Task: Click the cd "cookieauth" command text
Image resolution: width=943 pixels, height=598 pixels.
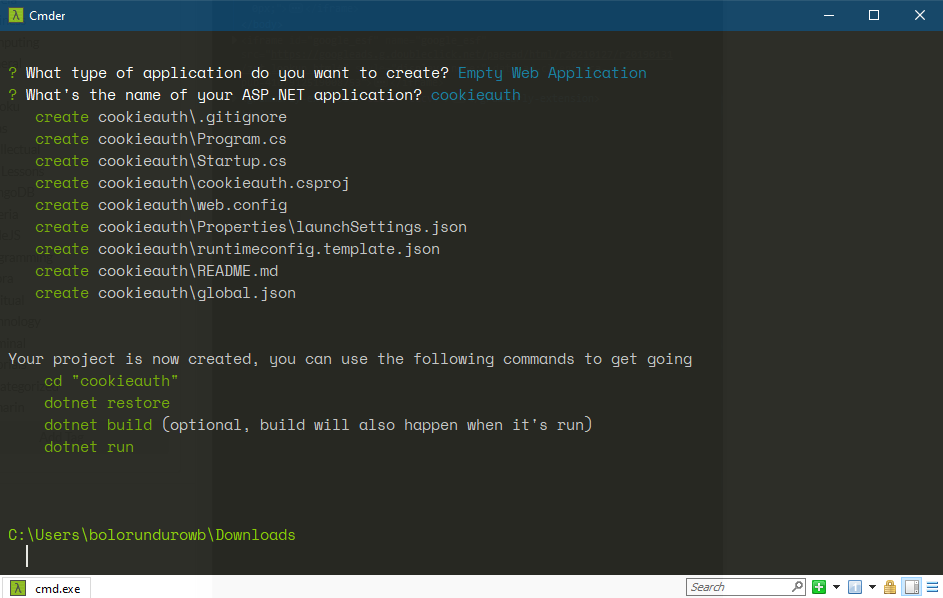Action: (111, 381)
